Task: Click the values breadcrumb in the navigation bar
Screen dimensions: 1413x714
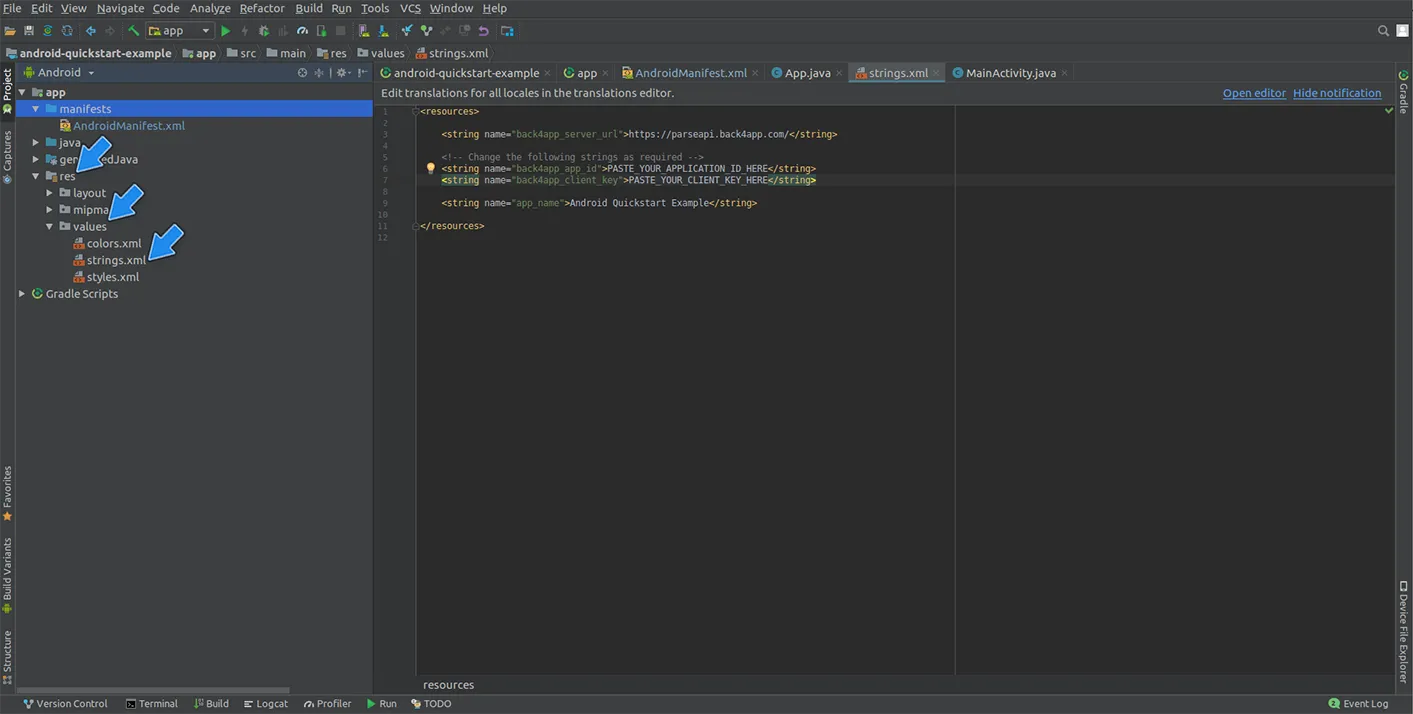Action: coord(381,53)
